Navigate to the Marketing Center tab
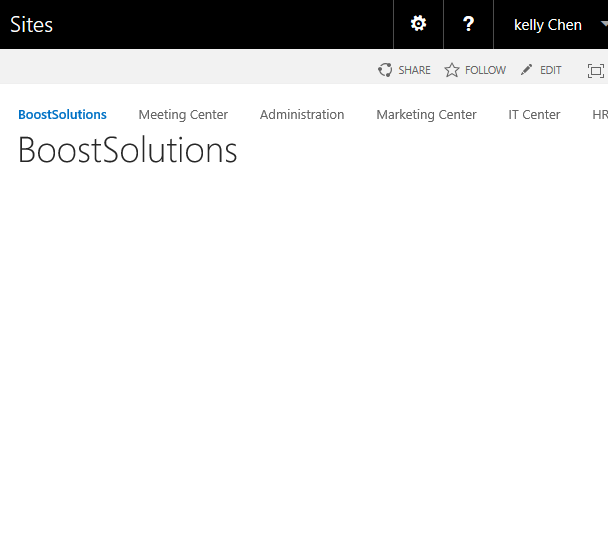 click(426, 115)
